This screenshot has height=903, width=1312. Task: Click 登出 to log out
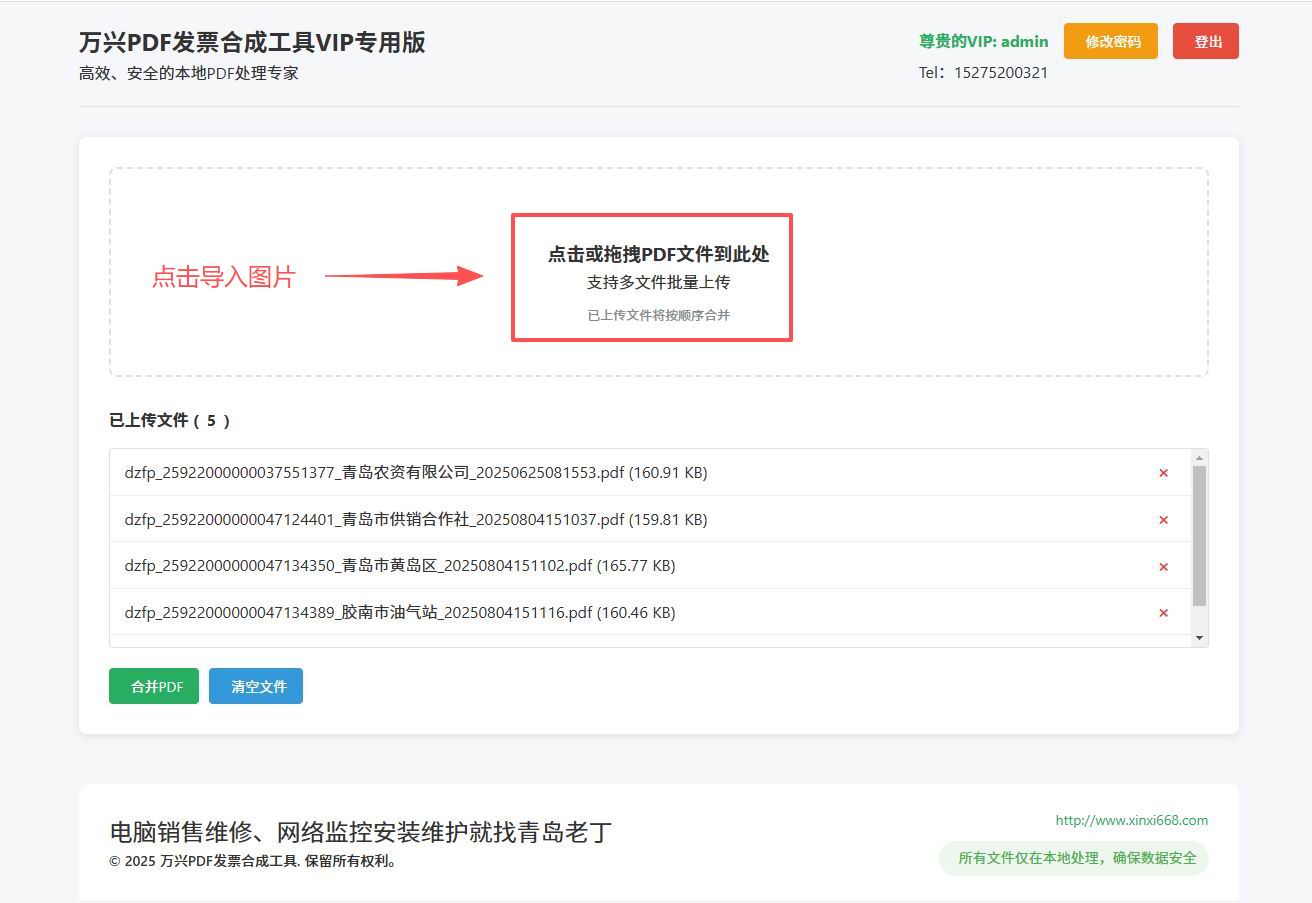pos(1205,41)
